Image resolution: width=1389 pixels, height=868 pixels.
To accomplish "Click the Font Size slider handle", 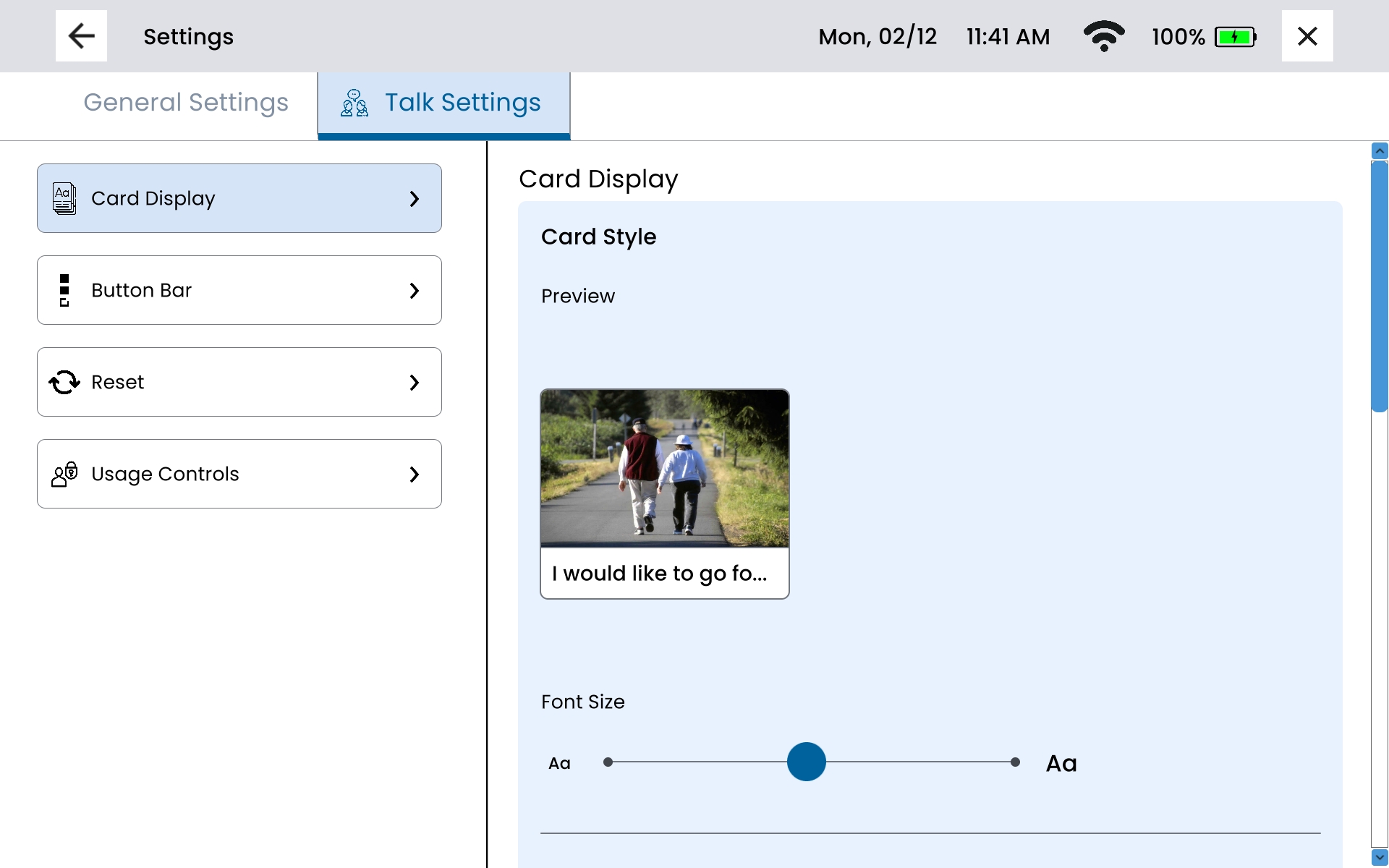I will pos(806,762).
